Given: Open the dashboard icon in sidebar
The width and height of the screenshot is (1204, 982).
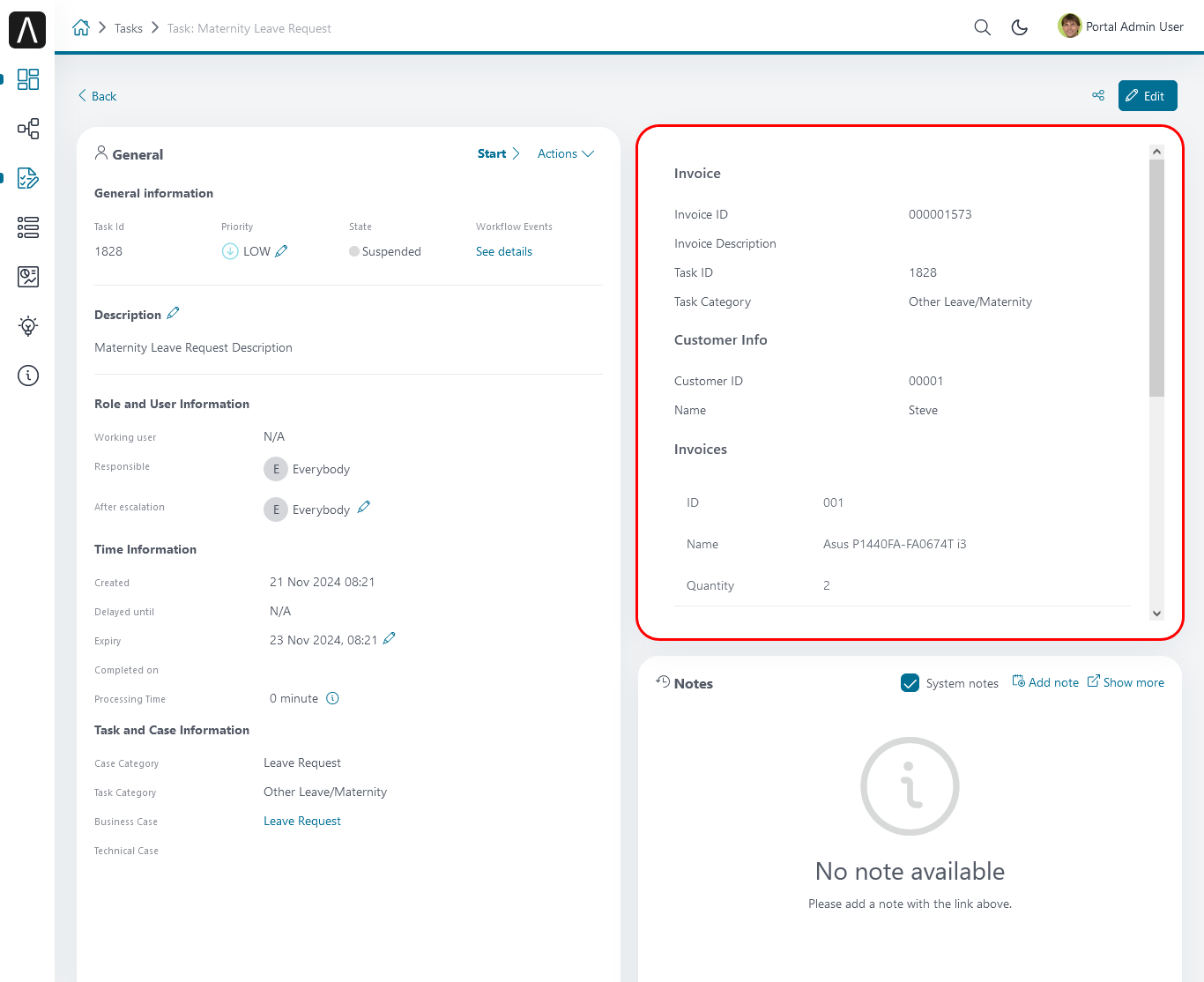Looking at the screenshot, I should click(x=28, y=79).
